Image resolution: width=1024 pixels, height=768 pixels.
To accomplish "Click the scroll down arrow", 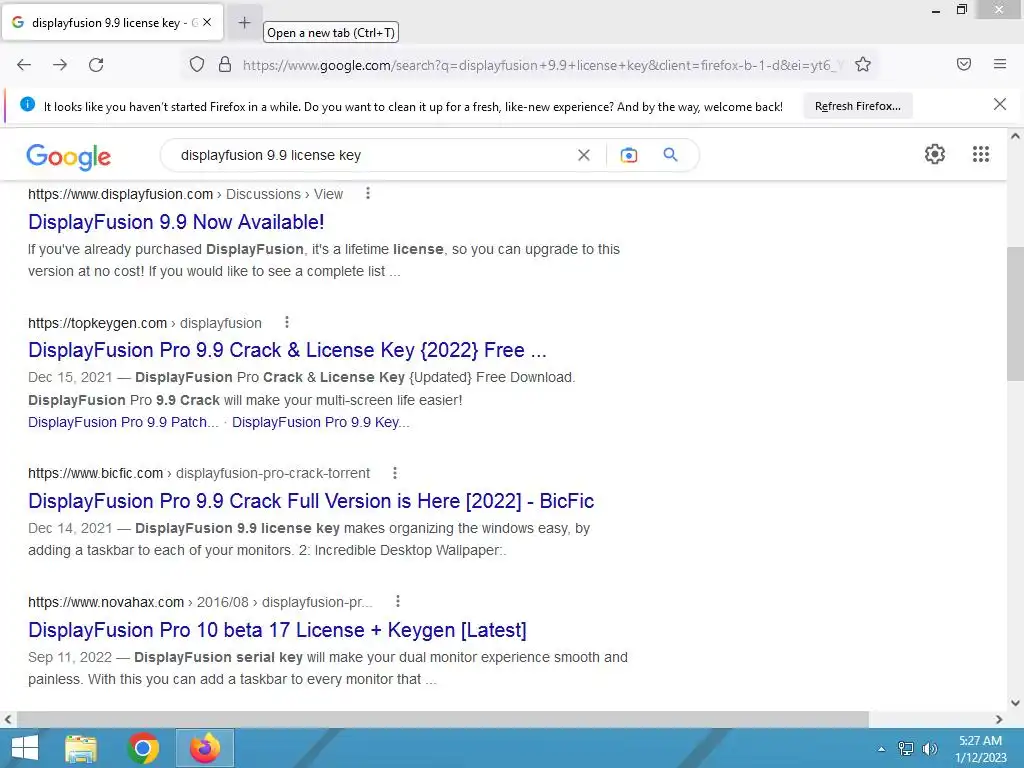I will (1015, 703).
